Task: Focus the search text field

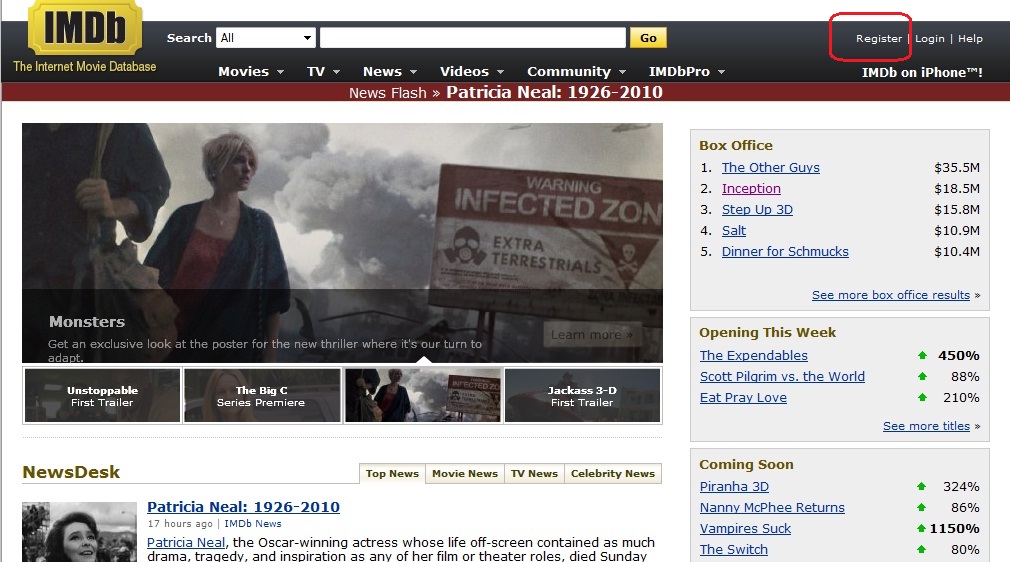Action: pos(473,38)
